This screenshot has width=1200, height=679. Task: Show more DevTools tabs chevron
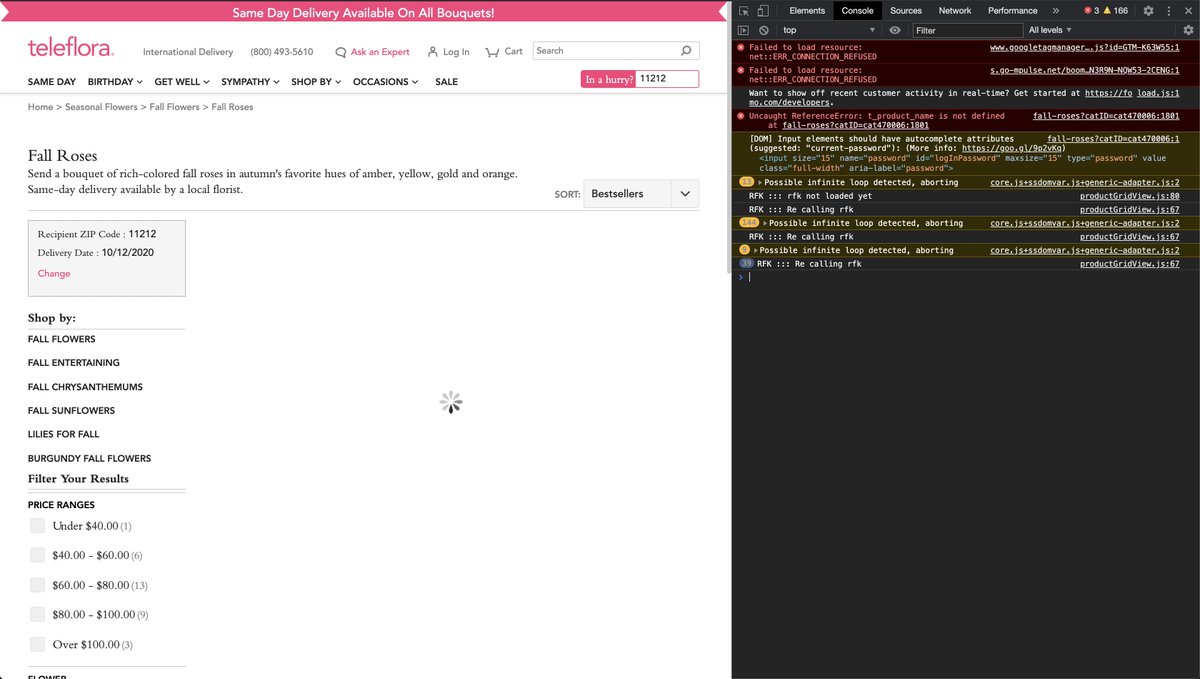[1056, 11]
